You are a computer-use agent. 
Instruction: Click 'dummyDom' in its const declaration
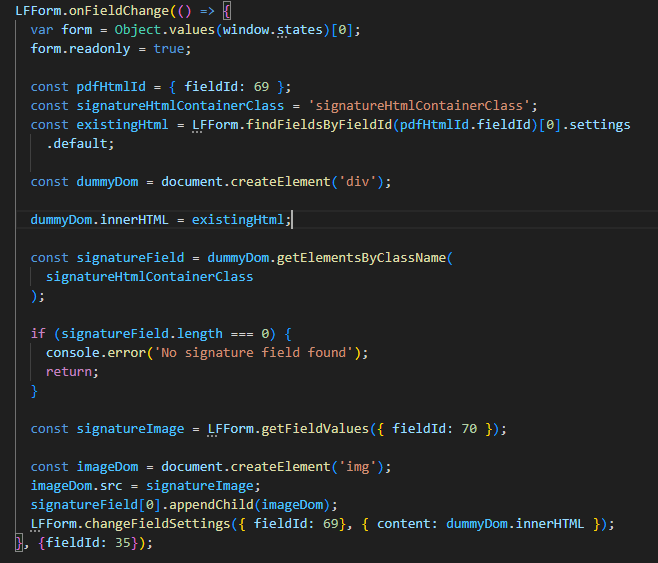[x=107, y=182]
